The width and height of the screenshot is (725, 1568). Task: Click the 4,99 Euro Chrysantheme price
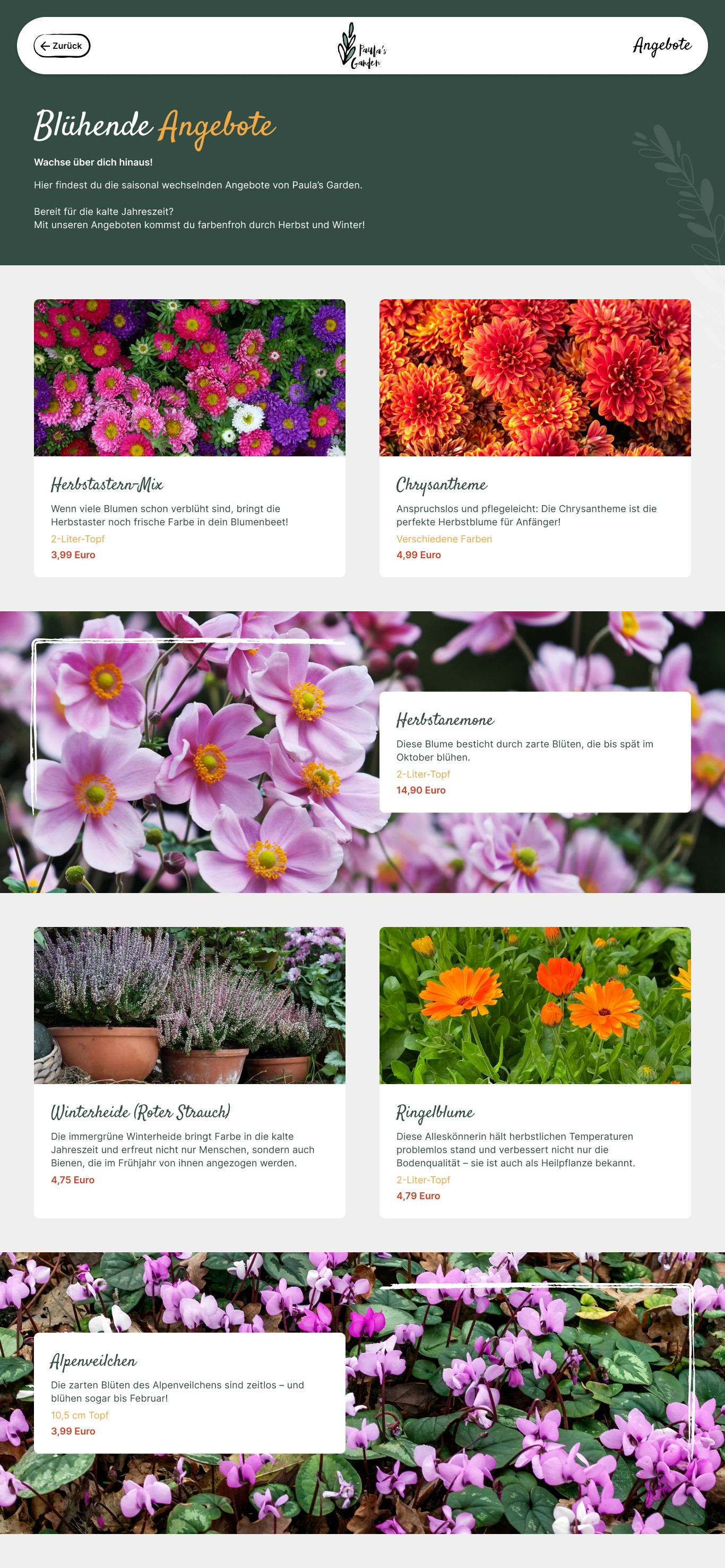pos(418,555)
